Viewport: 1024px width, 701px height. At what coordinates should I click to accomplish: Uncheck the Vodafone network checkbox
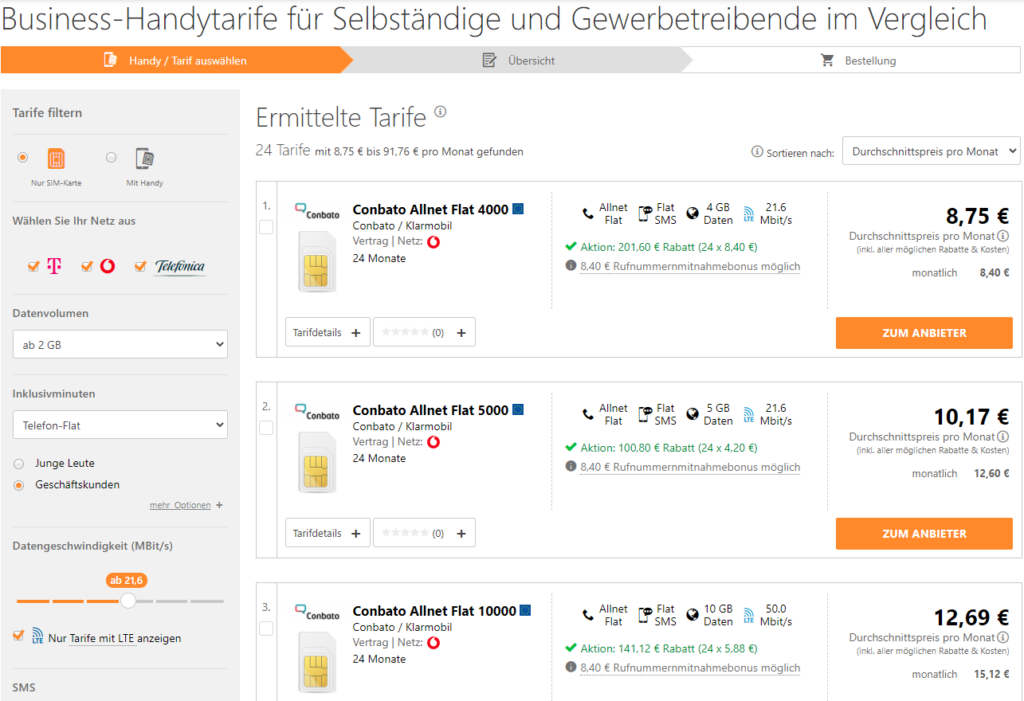[x=86, y=266]
